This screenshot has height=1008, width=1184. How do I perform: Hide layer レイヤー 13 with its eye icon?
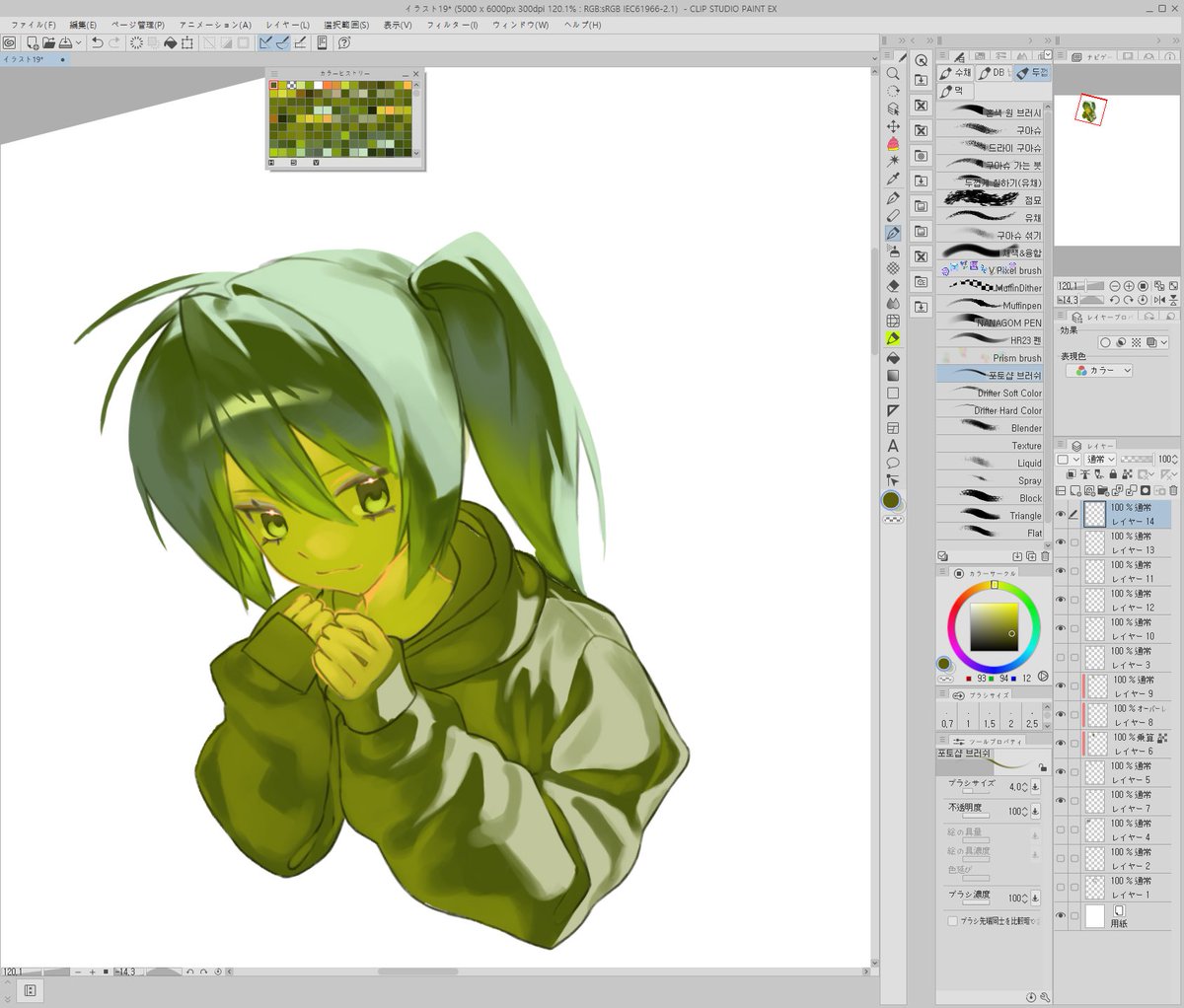(1061, 542)
